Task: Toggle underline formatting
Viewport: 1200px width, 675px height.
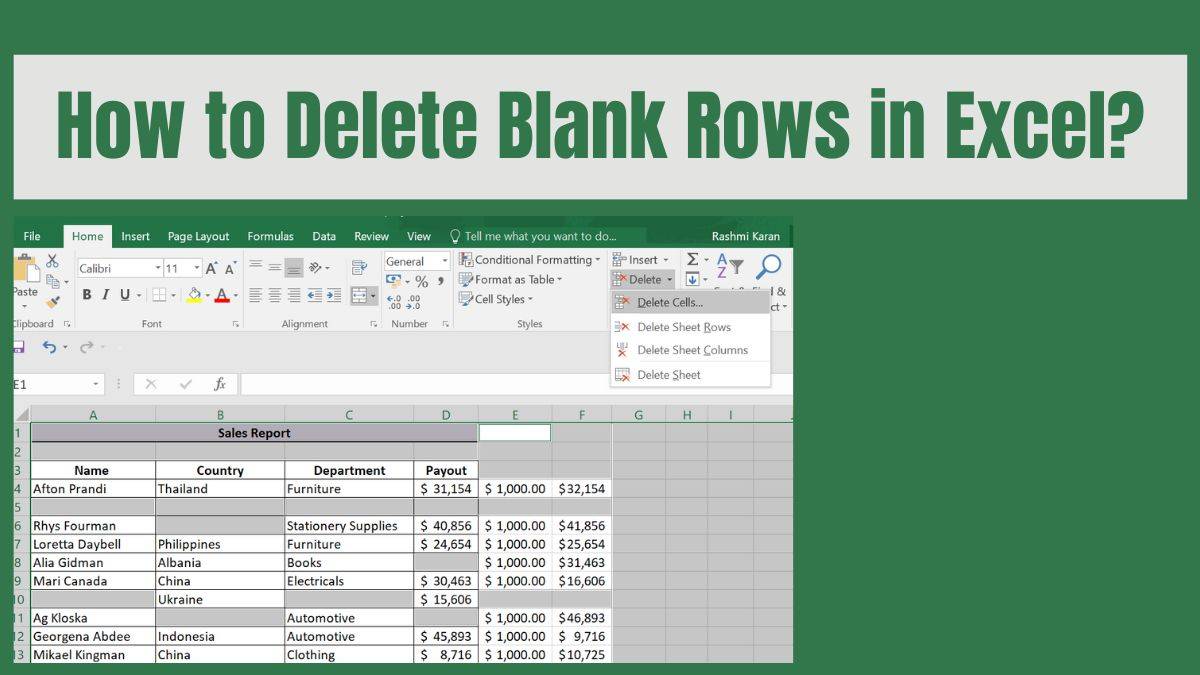Action: (124, 295)
